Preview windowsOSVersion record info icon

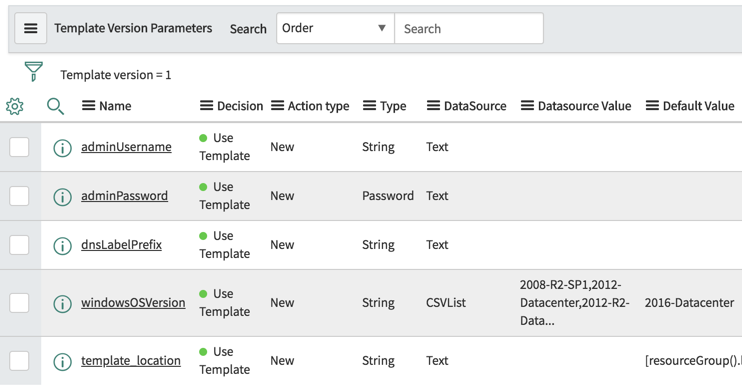point(62,304)
